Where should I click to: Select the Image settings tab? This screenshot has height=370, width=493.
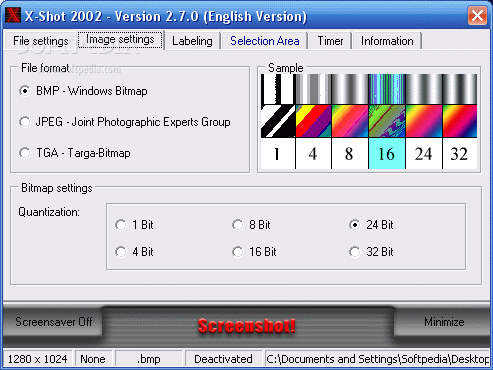pyautogui.click(x=120, y=40)
